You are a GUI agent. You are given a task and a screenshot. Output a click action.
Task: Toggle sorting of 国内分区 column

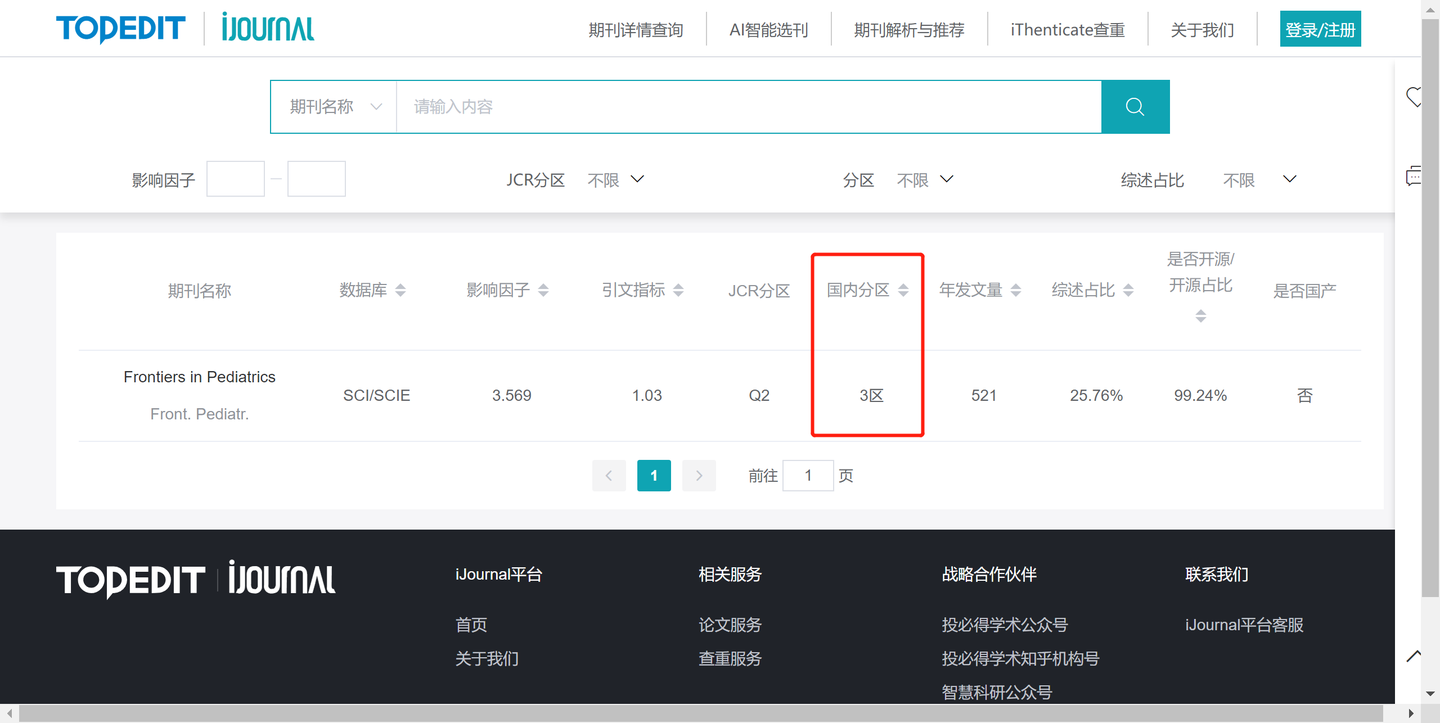click(903, 289)
